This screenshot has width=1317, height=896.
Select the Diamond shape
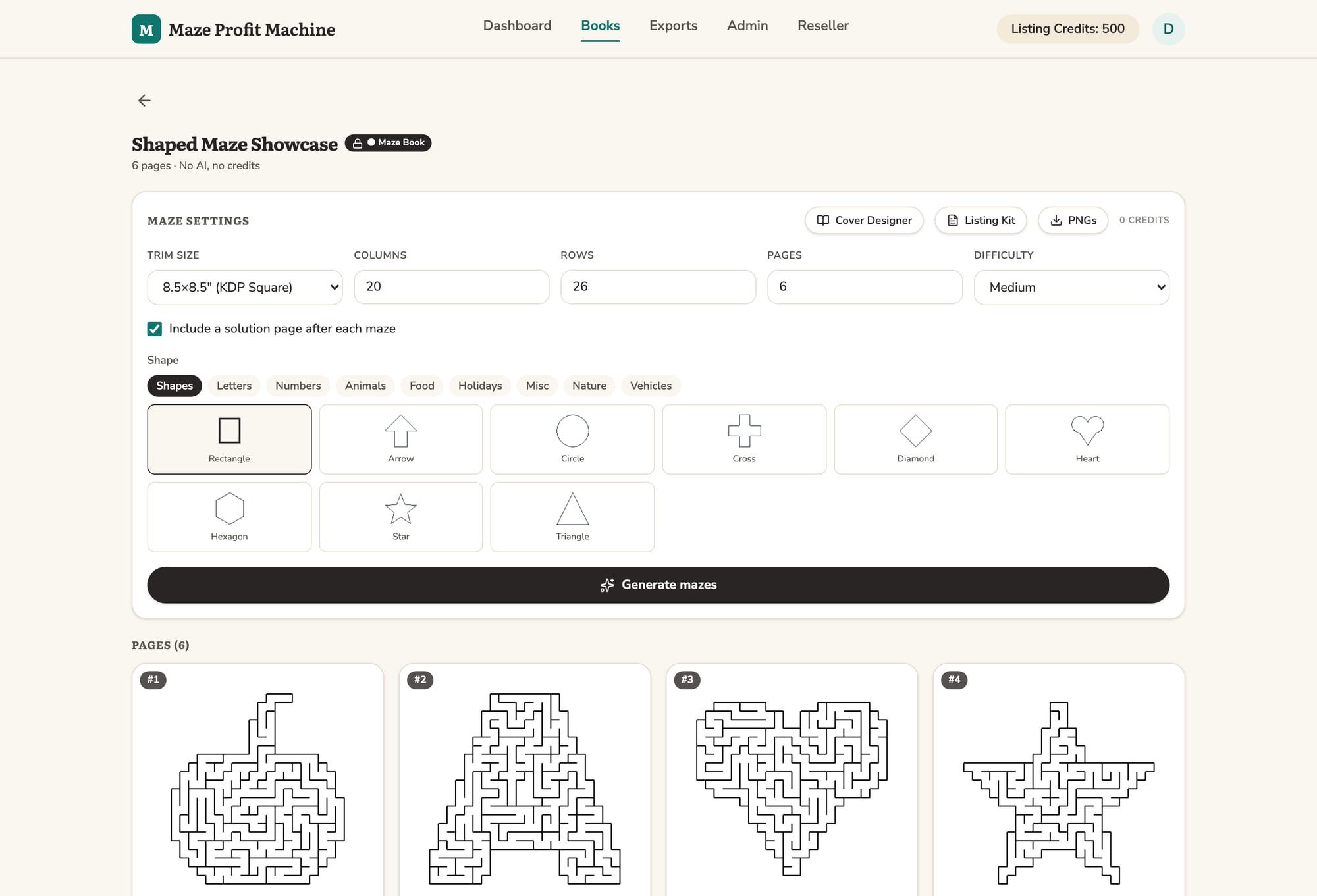(x=916, y=439)
